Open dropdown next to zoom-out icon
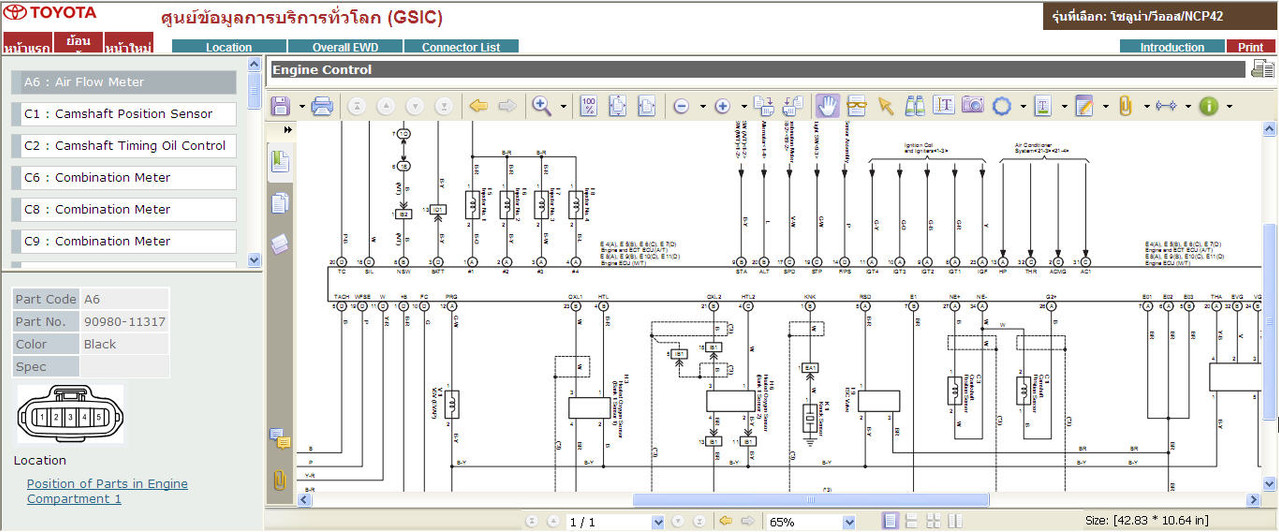1279x532 pixels. 702,106
